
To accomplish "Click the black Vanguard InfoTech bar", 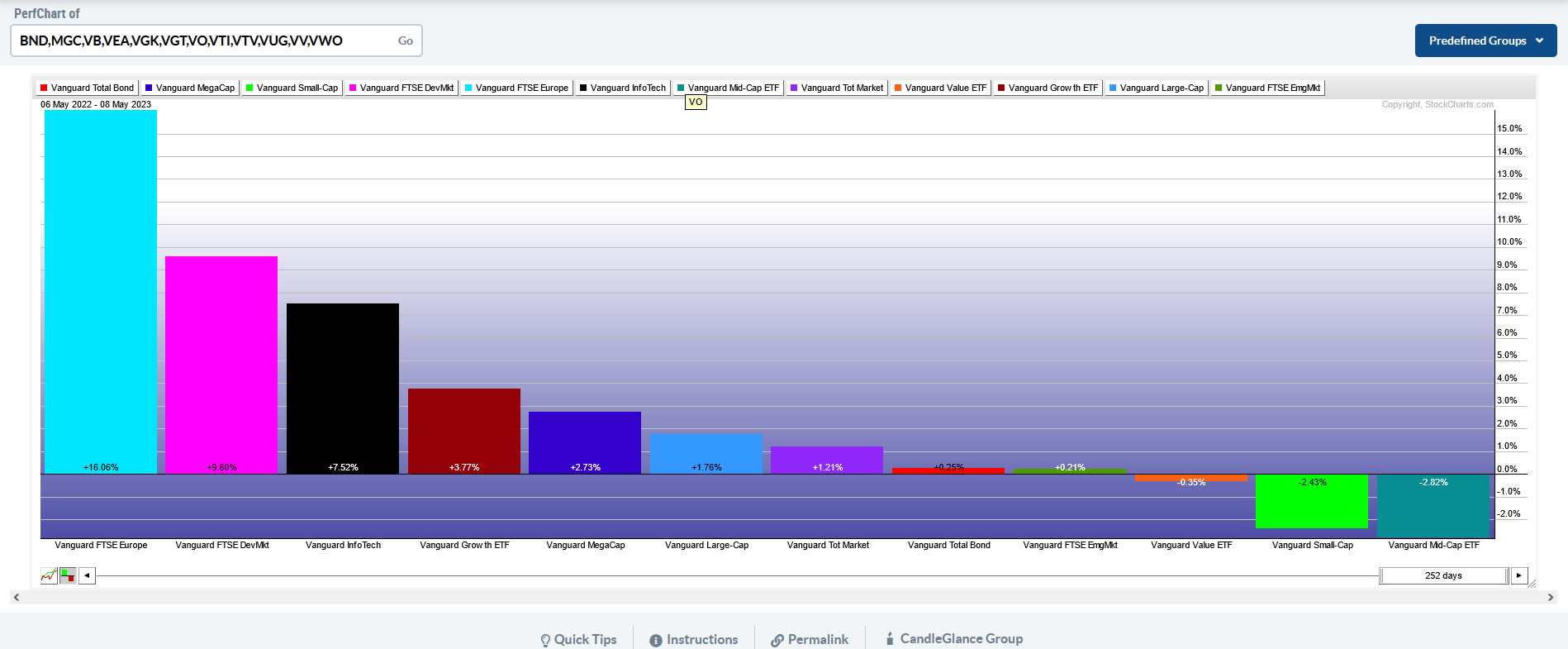I will [x=343, y=389].
